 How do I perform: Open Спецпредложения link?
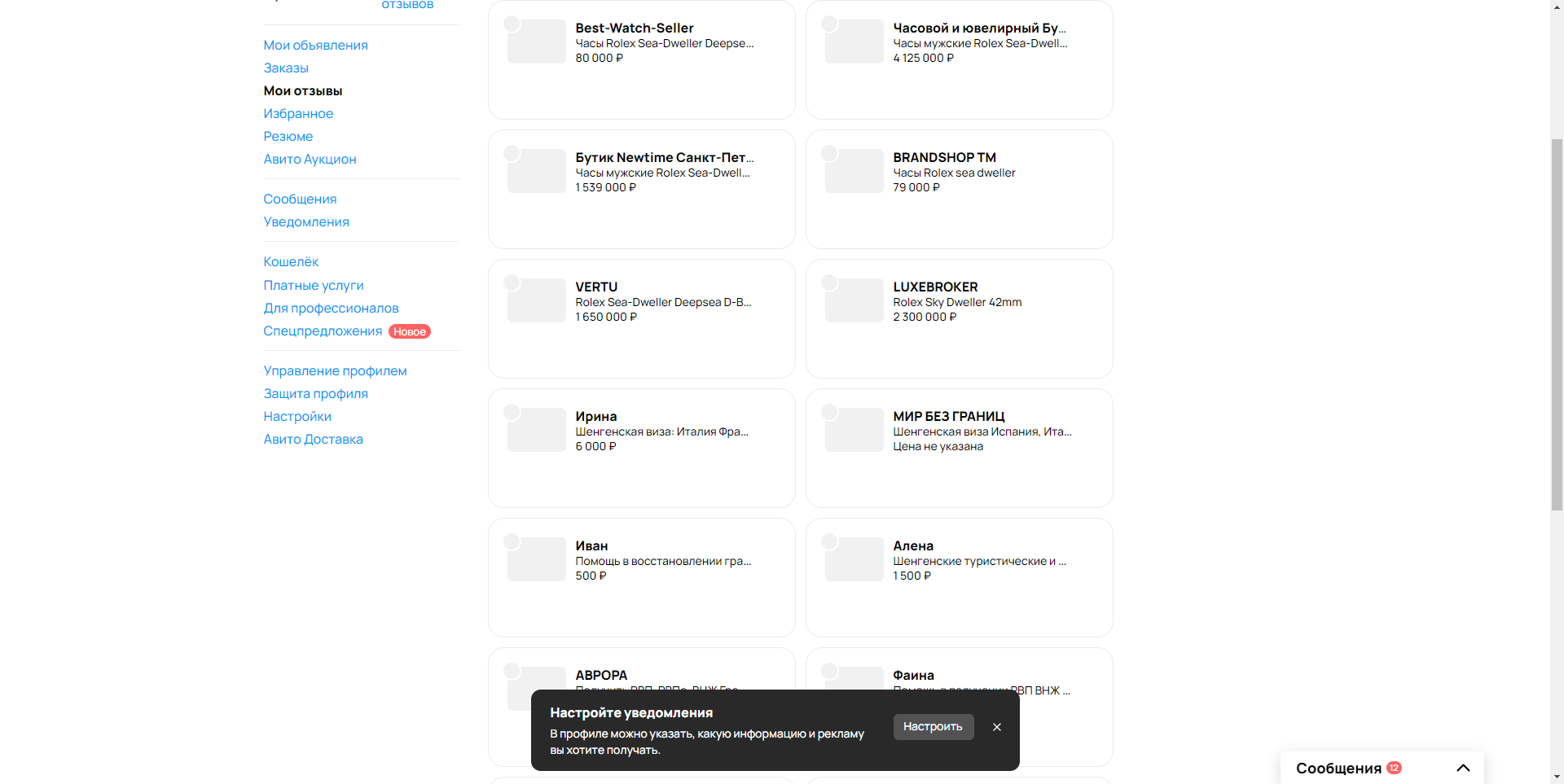(x=323, y=331)
